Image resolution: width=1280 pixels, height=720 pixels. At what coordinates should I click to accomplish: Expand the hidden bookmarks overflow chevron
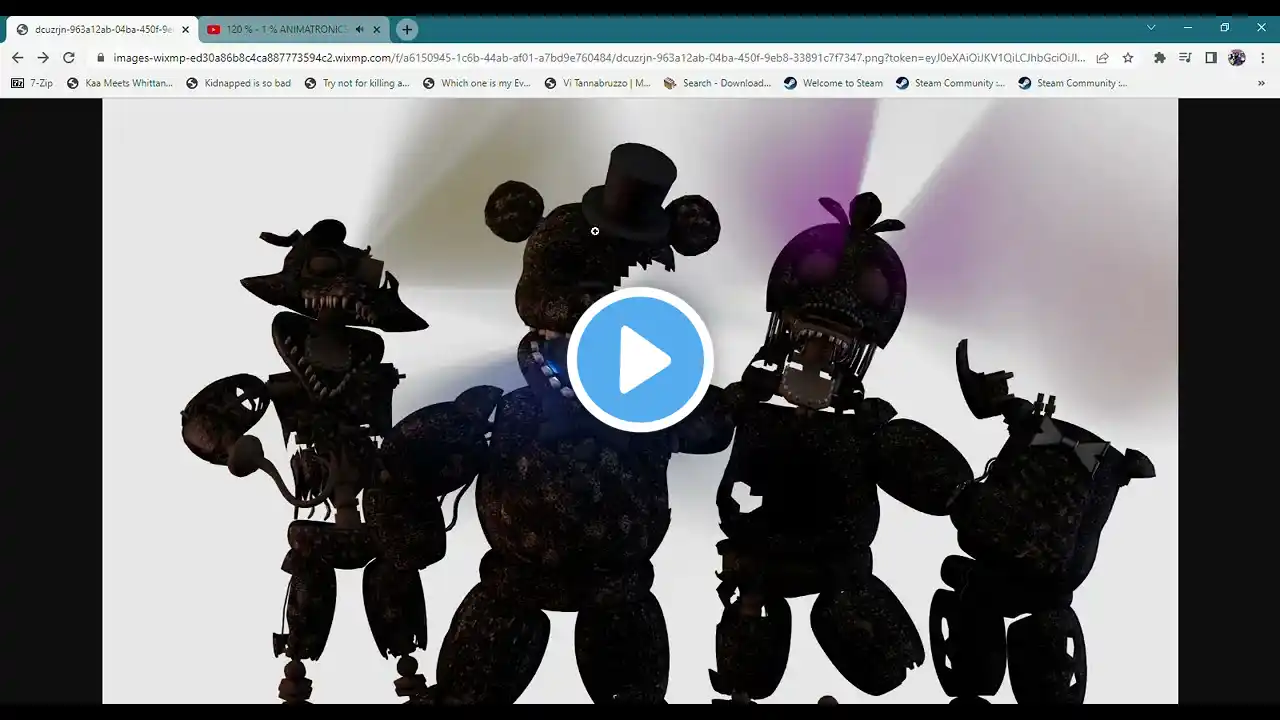pyautogui.click(x=1261, y=83)
